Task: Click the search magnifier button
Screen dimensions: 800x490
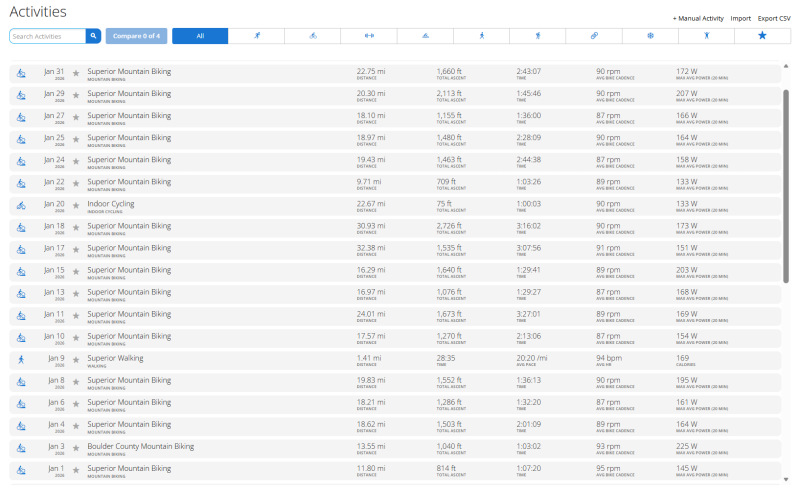Action: tap(93, 36)
